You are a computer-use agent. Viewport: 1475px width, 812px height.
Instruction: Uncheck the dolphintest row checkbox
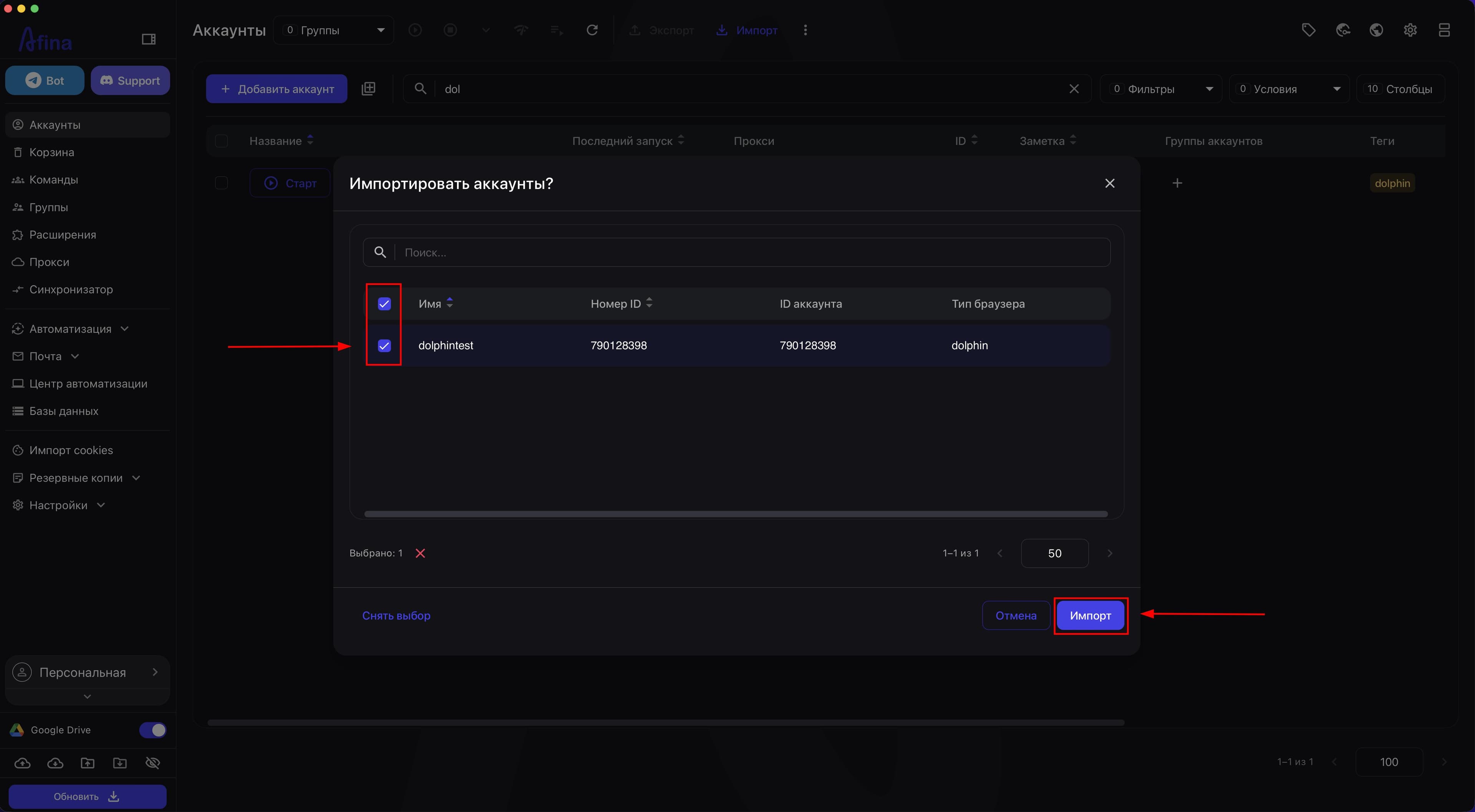point(384,346)
